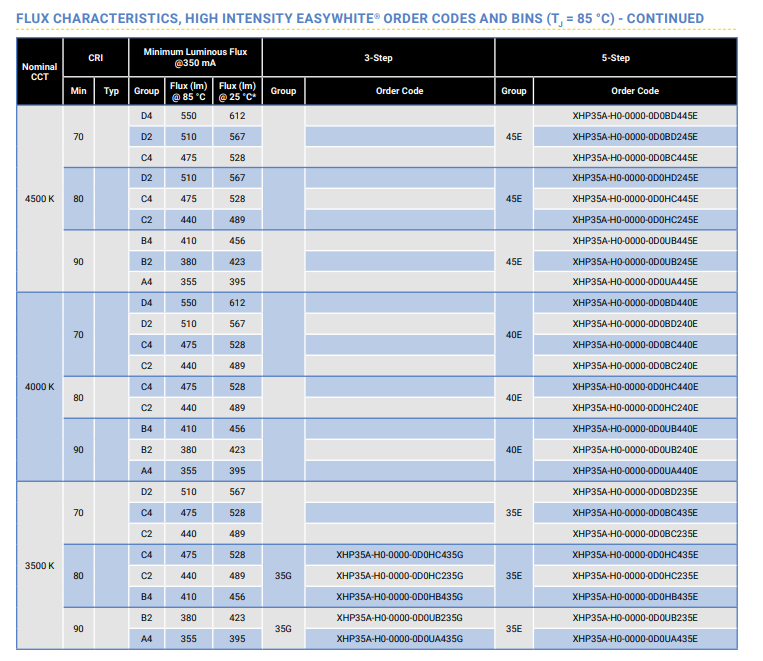Select order code XHP35A-H0-0000-0D0BC240E
This screenshot has height=661, width=763.
pyautogui.click(x=635, y=366)
